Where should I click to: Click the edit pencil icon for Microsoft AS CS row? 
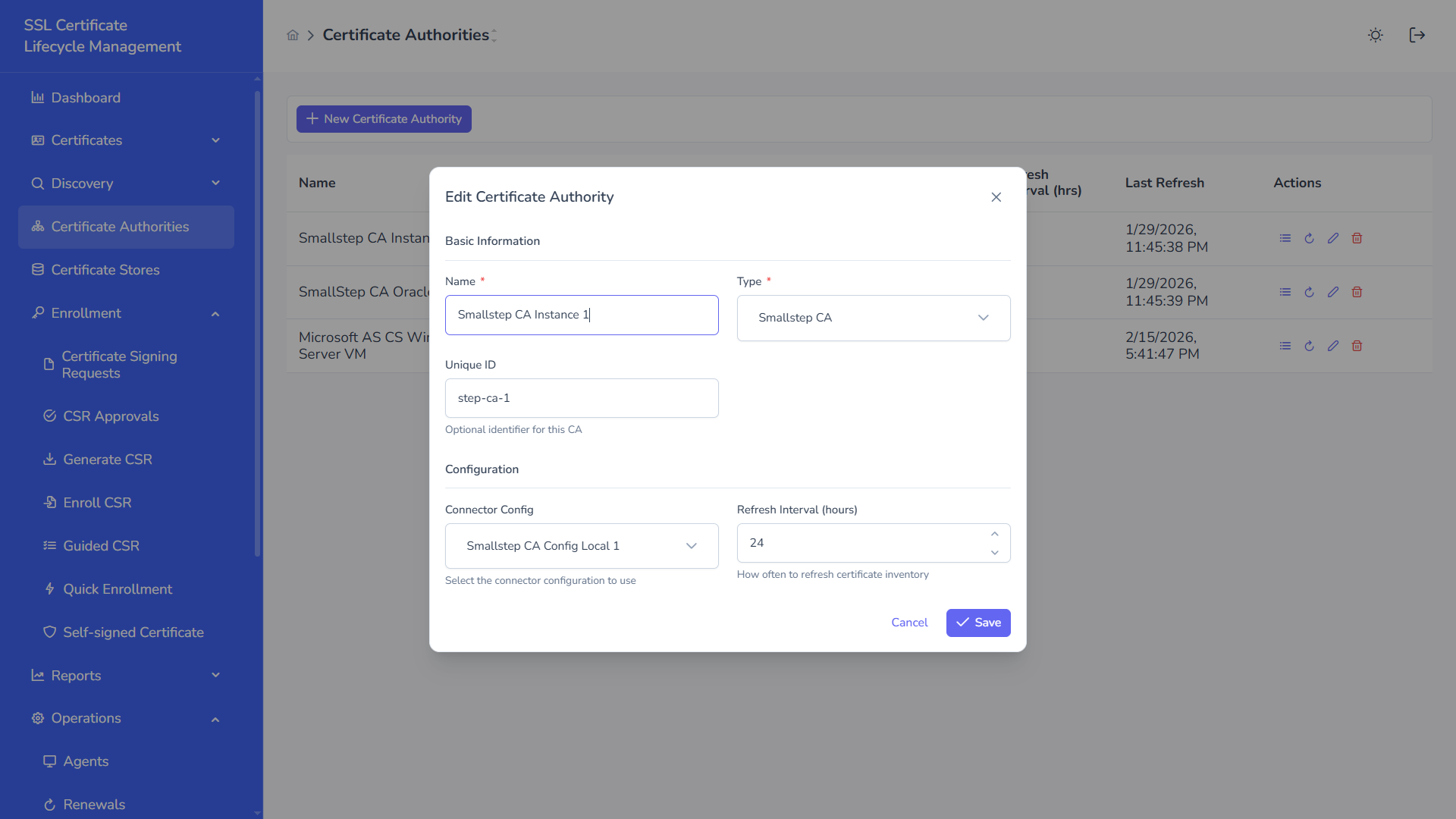click(x=1332, y=346)
